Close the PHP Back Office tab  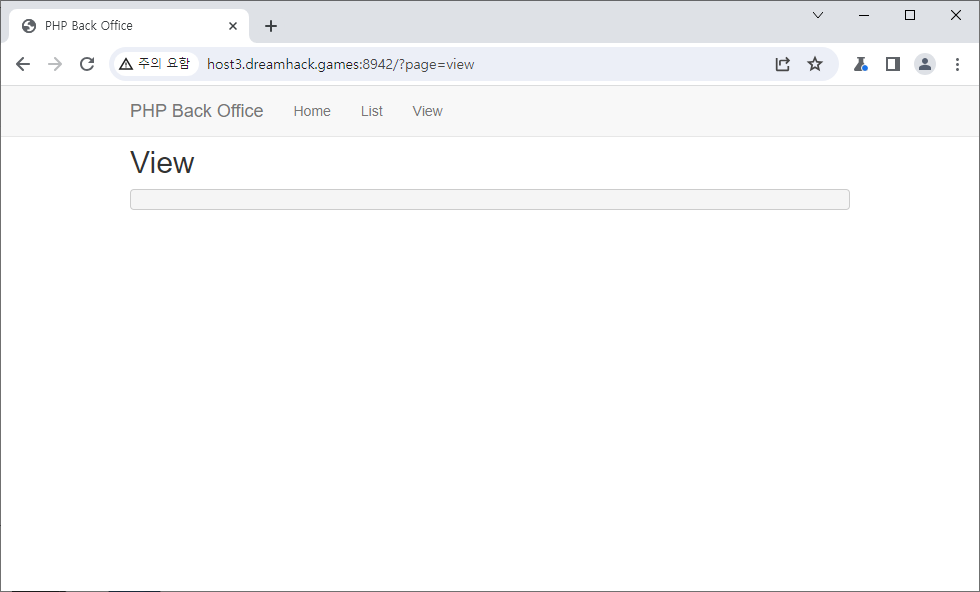click(x=233, y=26)
